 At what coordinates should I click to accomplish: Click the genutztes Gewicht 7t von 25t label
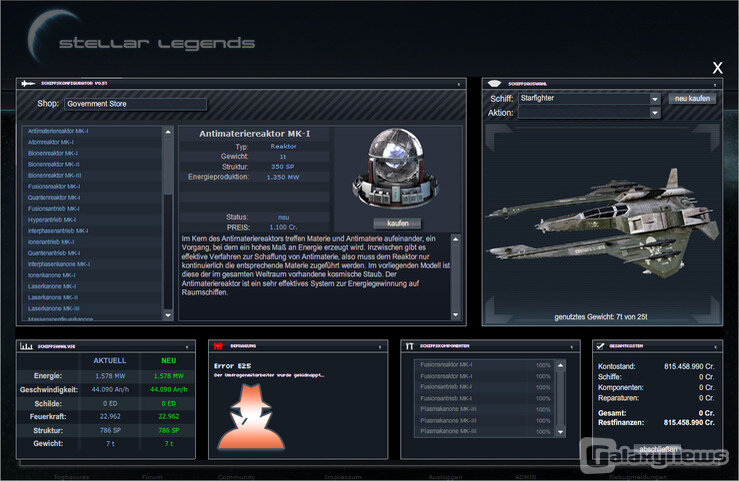pyautogui.click(x=600, y=317)
